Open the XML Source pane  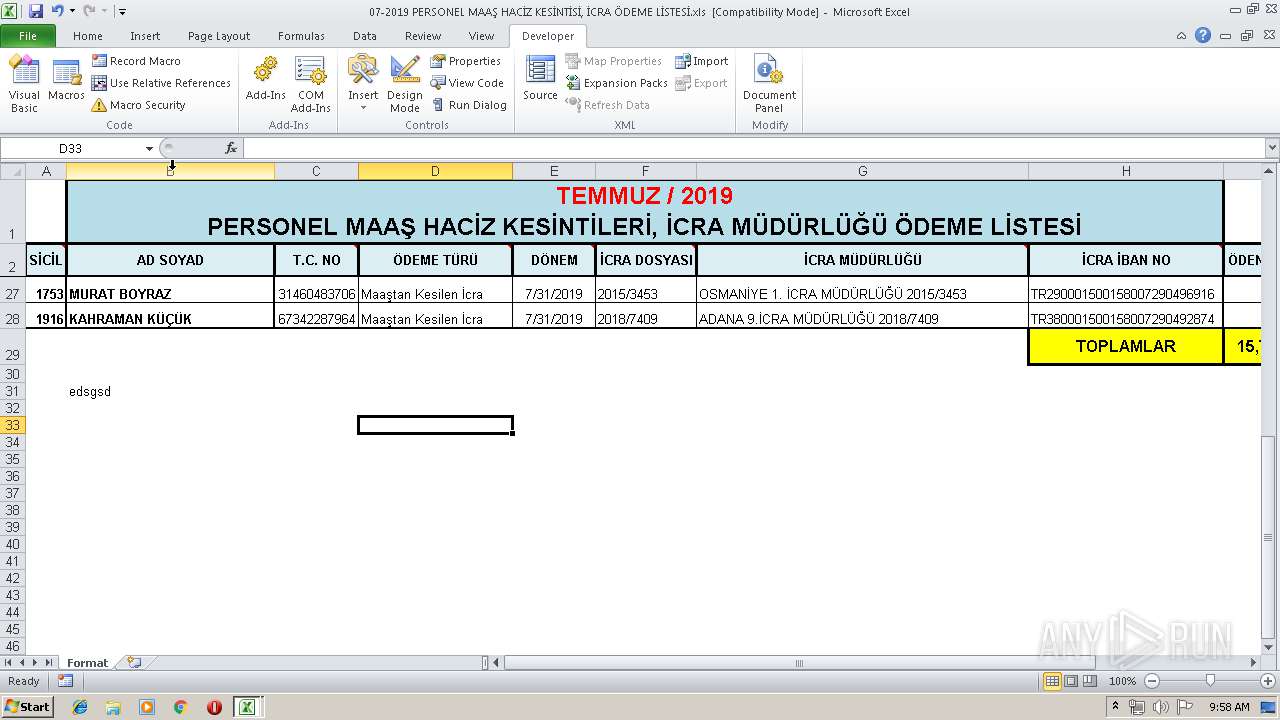(x=540, y=80)
